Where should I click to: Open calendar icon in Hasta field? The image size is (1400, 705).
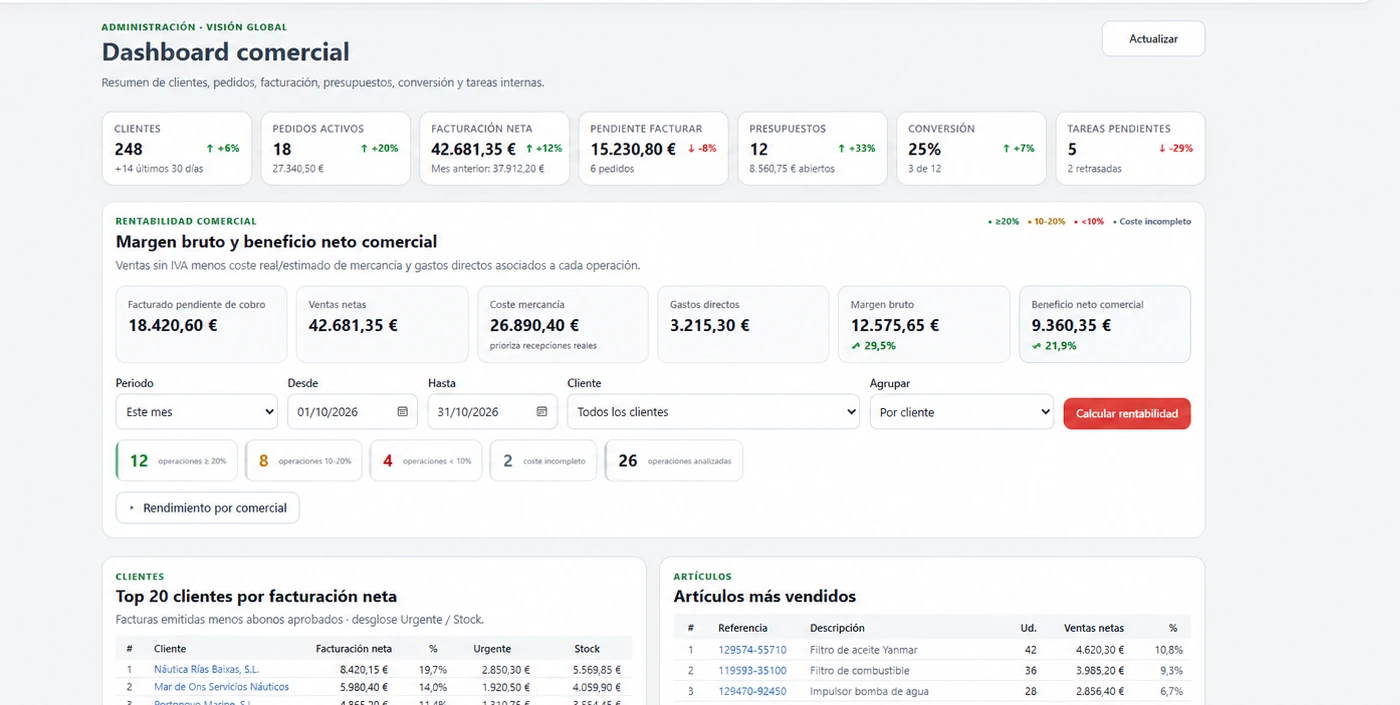coord(542,412)
